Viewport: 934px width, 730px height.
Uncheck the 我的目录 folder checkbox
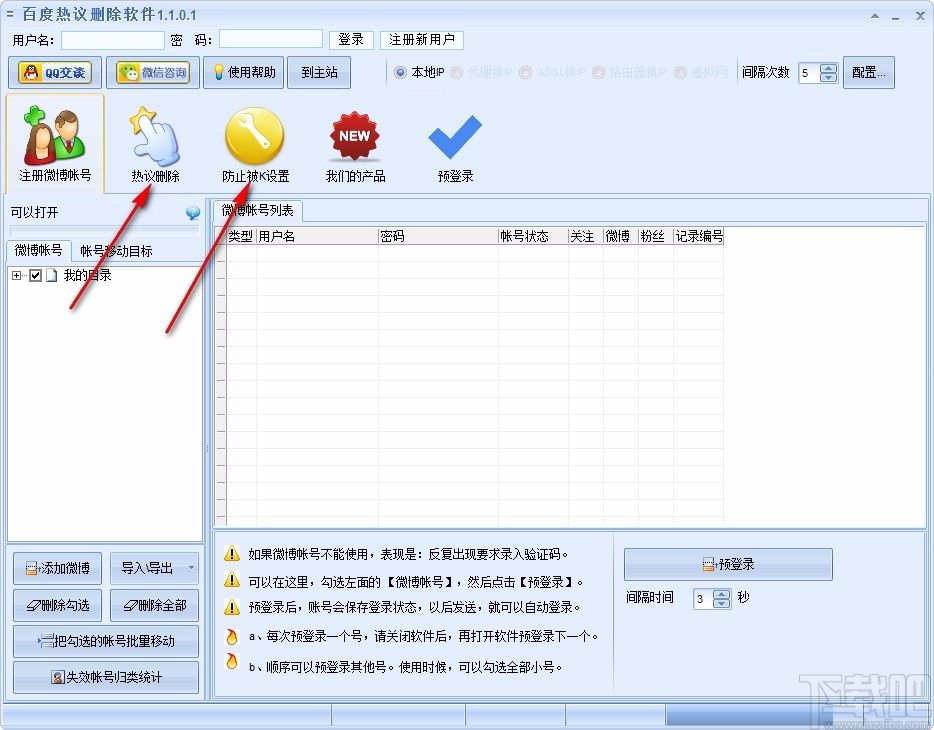point(36,276)
